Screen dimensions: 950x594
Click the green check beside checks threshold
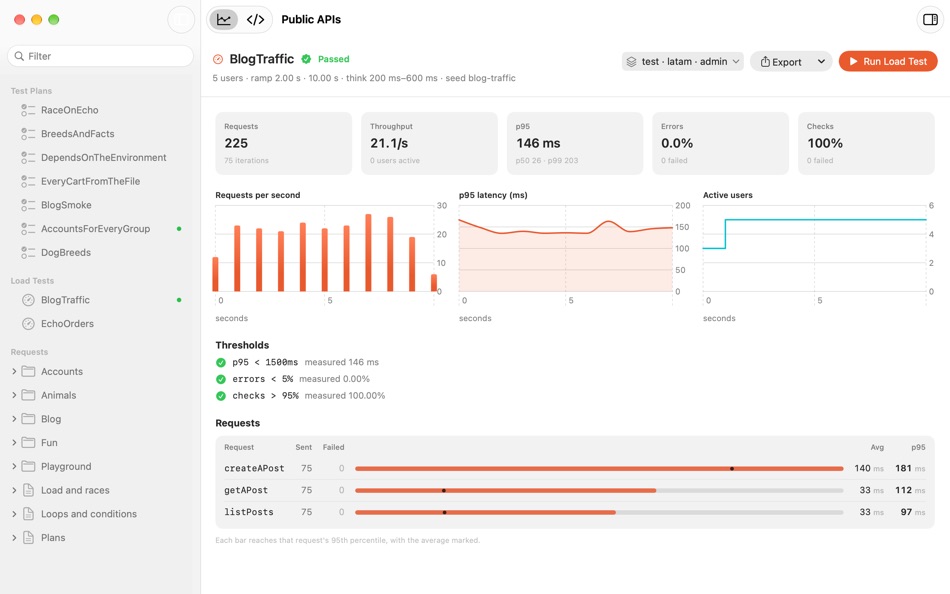point(221,396)
